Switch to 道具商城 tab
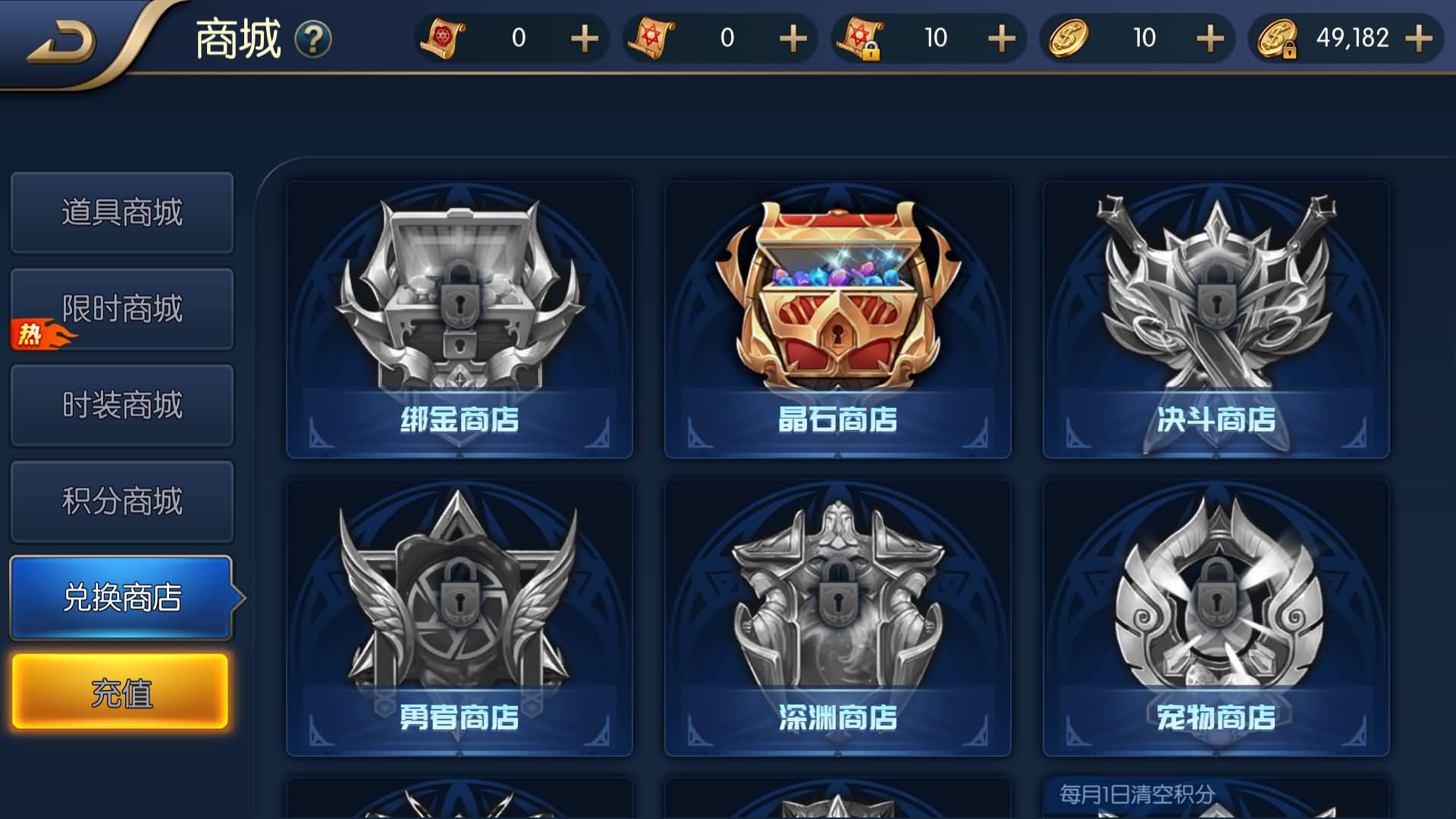 point(122,212)
